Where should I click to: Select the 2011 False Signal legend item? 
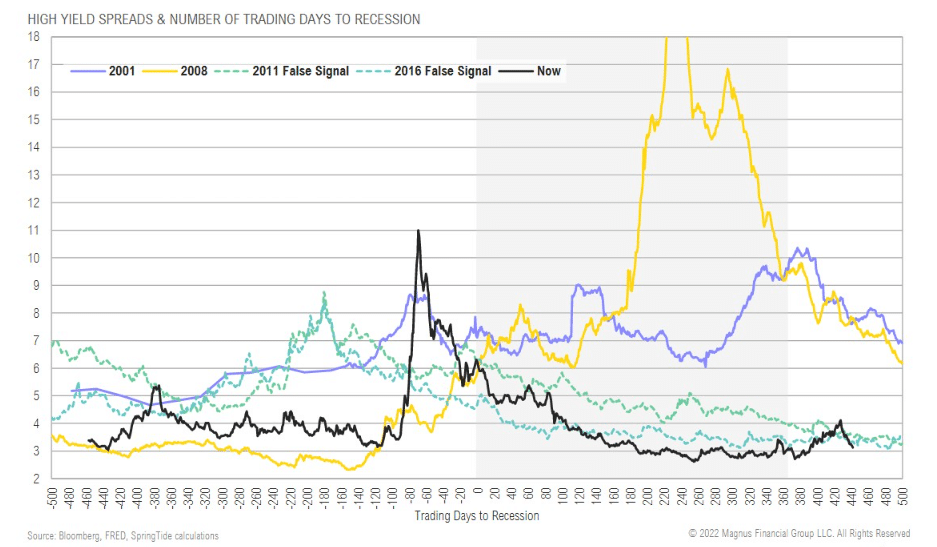pos(281,71)
